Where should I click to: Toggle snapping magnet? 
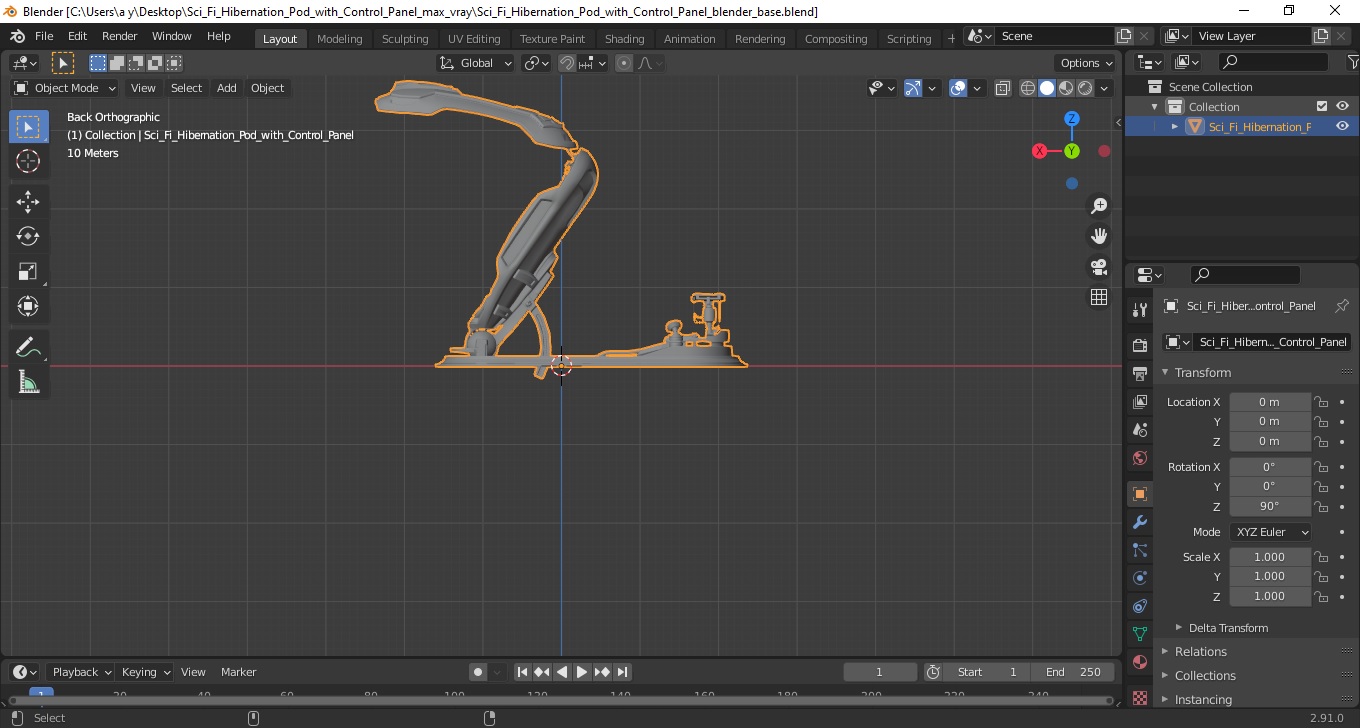click(567, 63)
